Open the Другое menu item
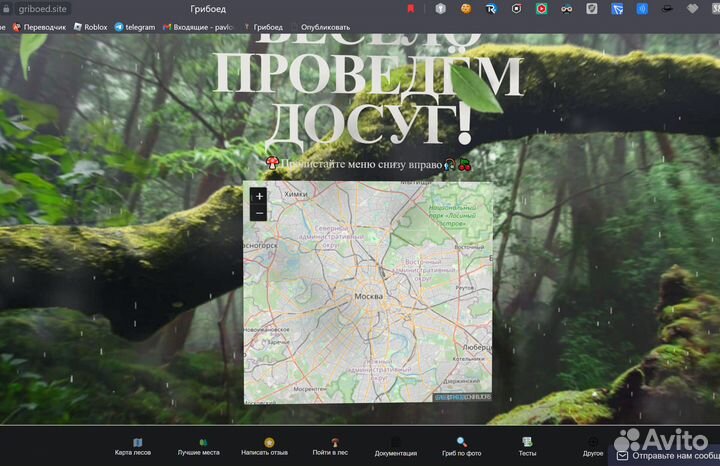 point(593,442)
